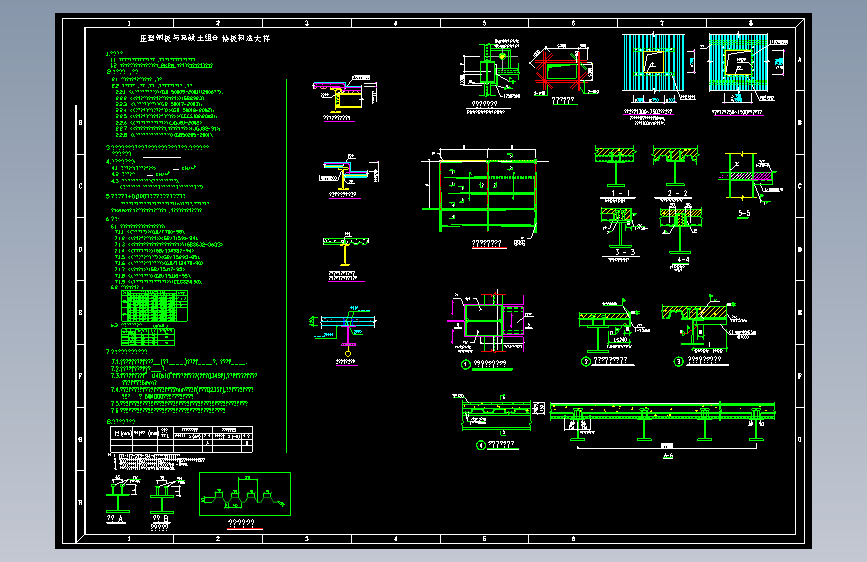This screenshot has width=867, height=562.
Task: Select the corrugated deck profile inside the green box
Action: [x=244, y=494]
